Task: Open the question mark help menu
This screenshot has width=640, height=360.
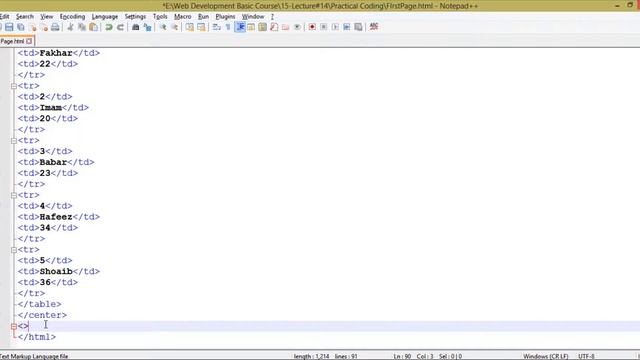Action: click(x=272, y=16)
